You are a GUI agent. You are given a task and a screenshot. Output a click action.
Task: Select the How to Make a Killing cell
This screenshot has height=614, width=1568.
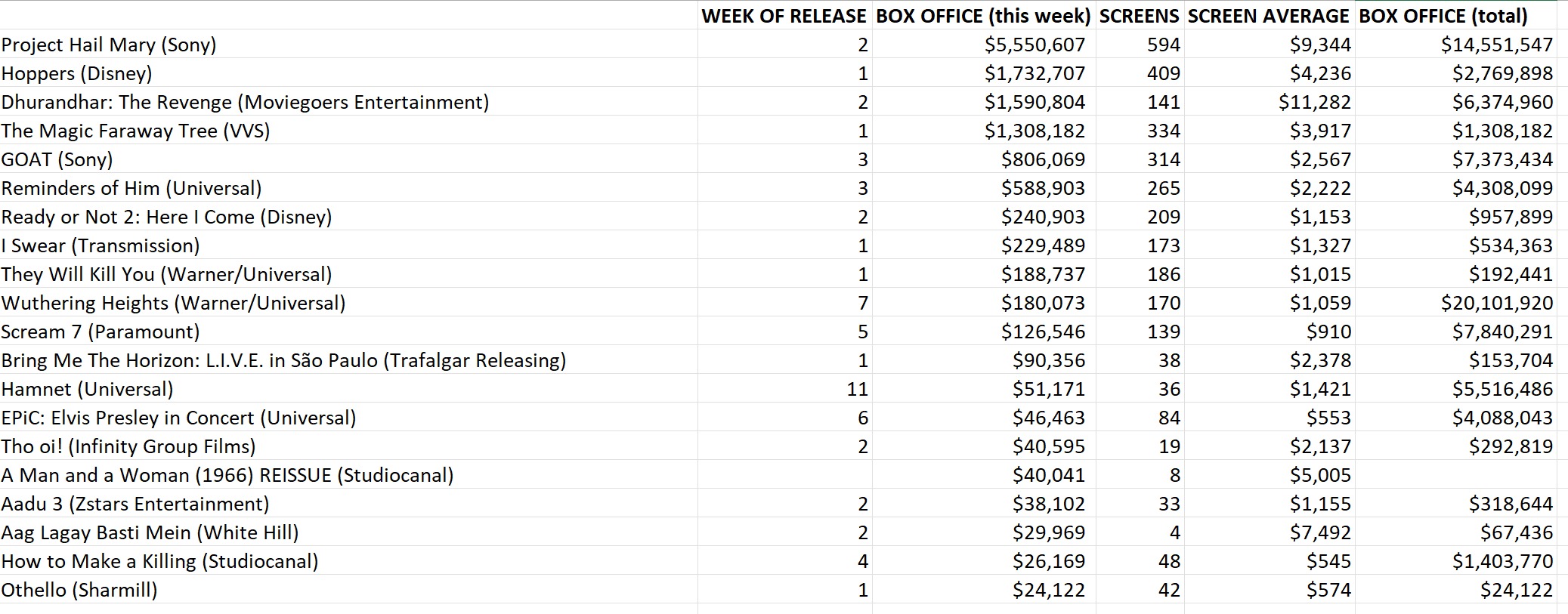click(159, 561)
